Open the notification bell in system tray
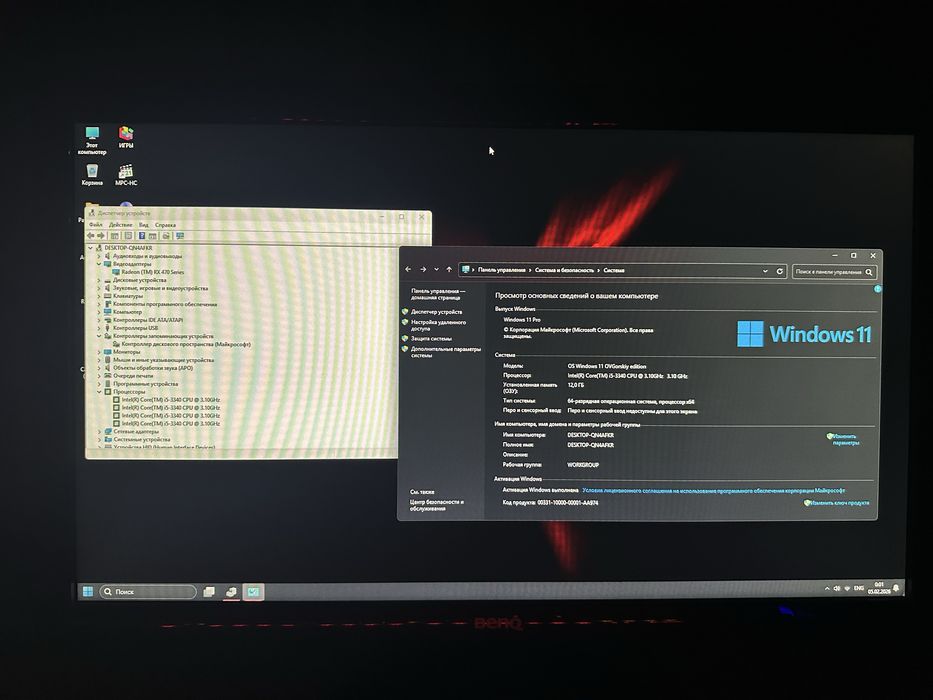 (896, 589)
